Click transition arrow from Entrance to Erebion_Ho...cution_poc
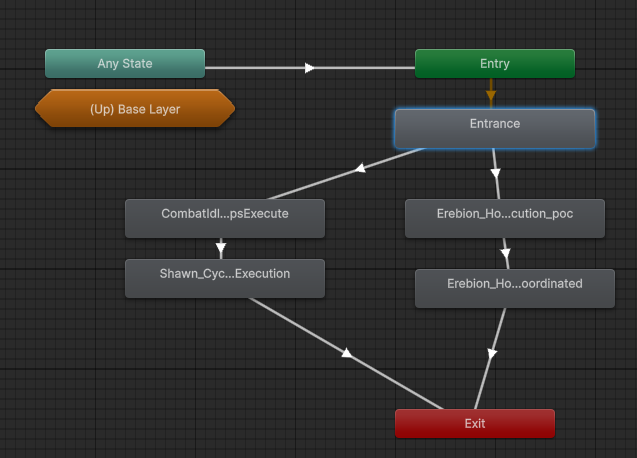This screenshot has width=637, height=458. pos(496,175)
